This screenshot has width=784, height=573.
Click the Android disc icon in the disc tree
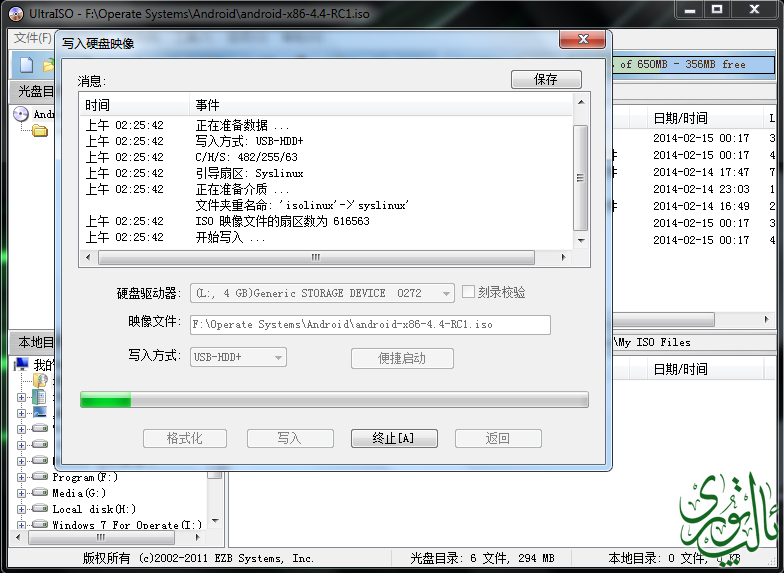pos(21,114)
